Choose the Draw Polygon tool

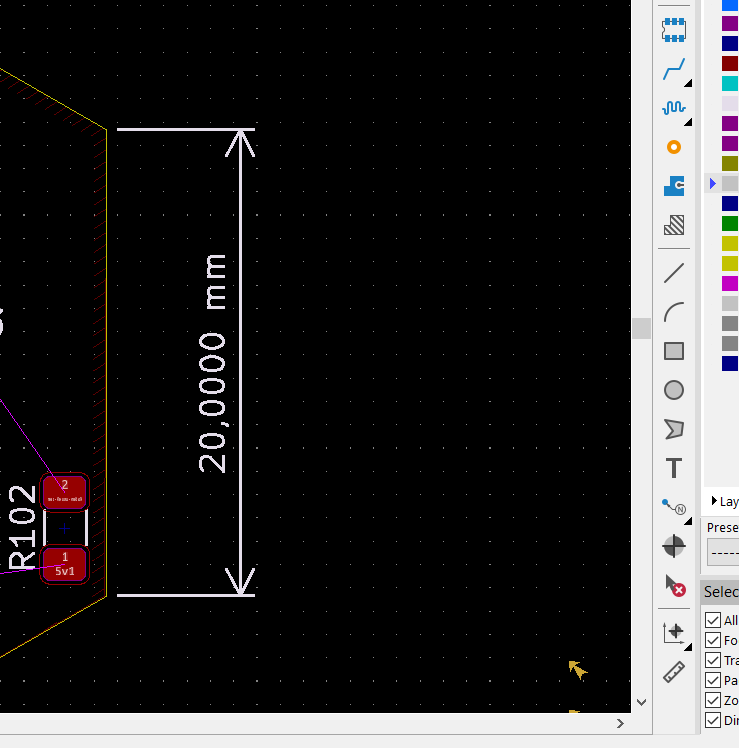pos(674,429)
